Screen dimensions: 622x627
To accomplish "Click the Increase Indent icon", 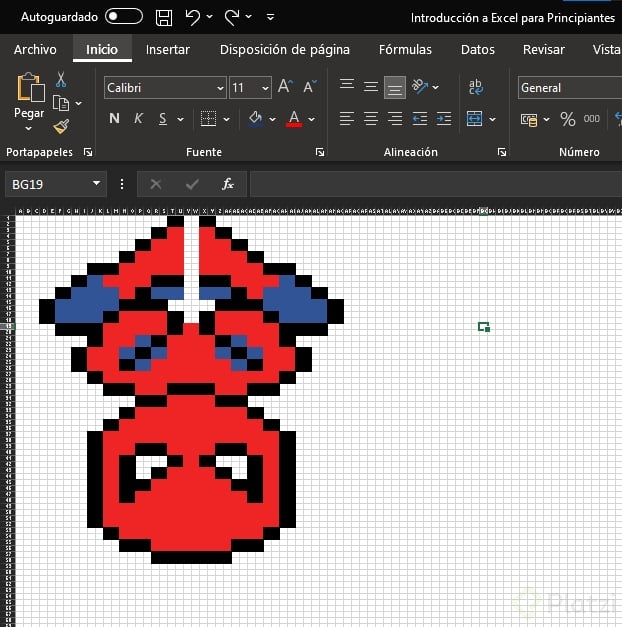I will (x=444, y=119).
